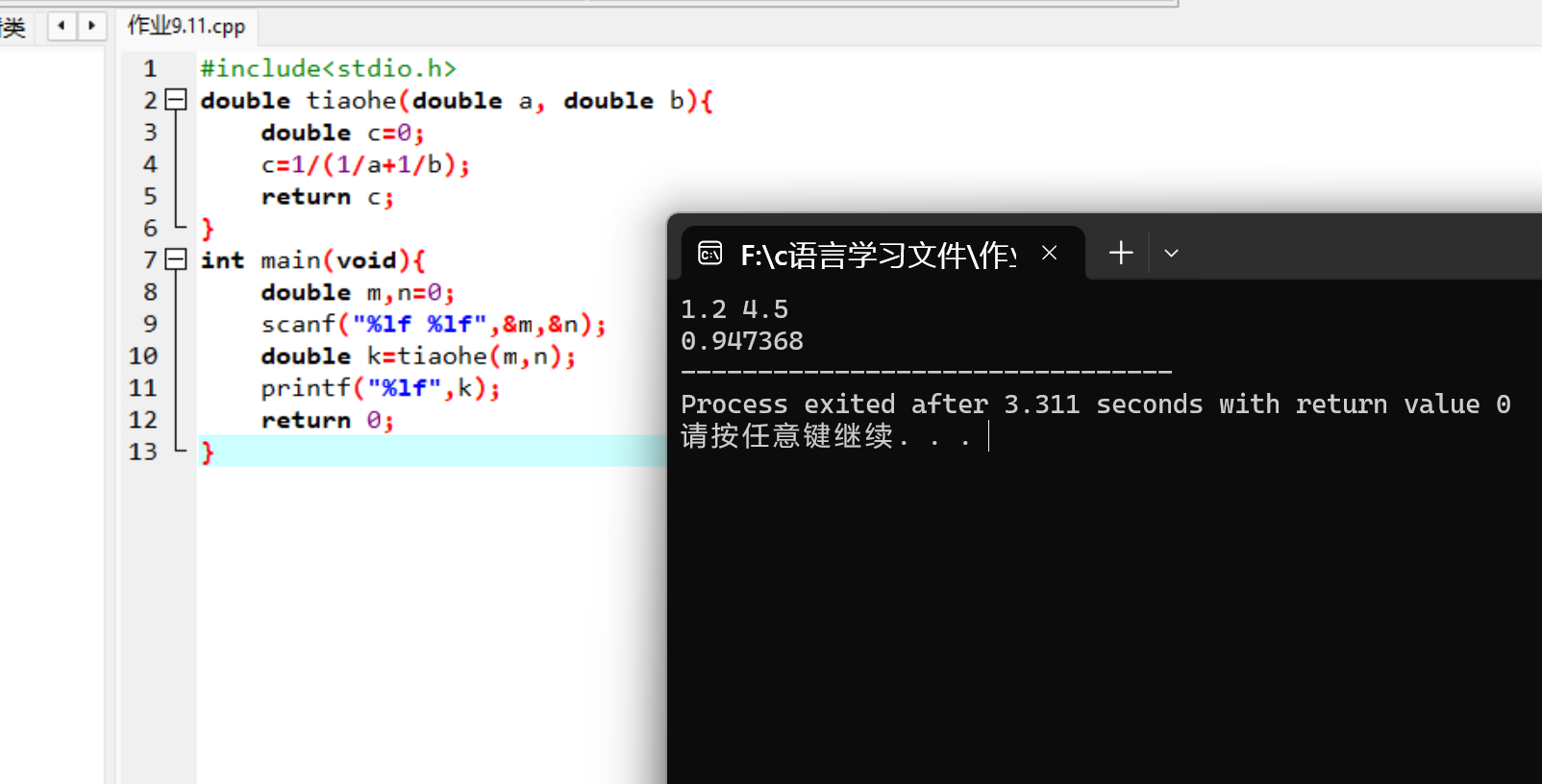Click line number 10 in the gutter

point(143,356)
